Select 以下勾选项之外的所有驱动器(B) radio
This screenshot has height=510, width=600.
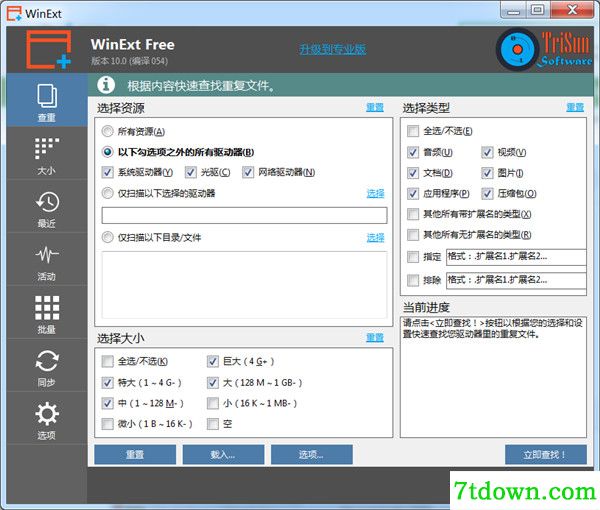click(x=108, y=152)
